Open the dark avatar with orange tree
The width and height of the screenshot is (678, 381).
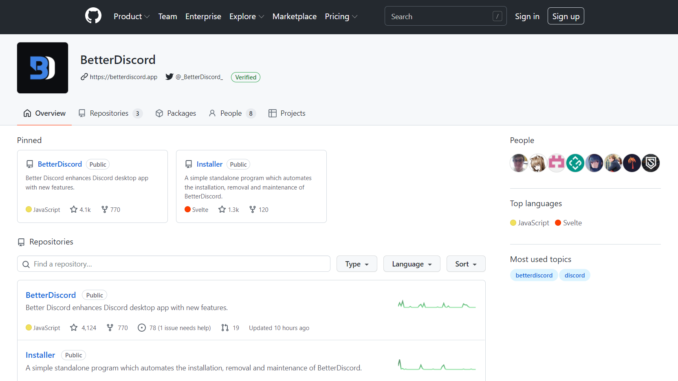(632, 163)
